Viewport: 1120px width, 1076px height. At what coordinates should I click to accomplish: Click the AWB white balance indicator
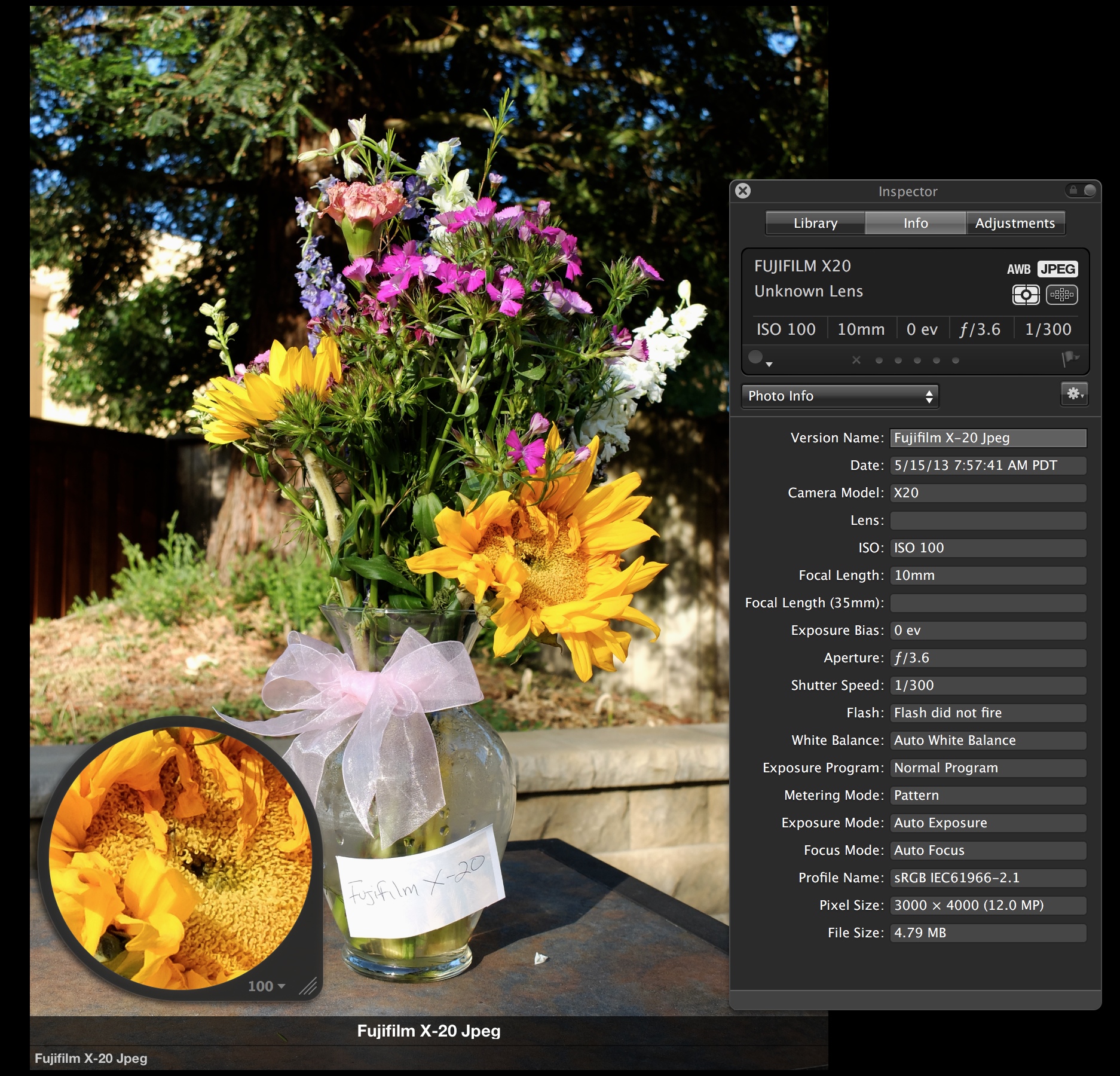(1018, 270)
